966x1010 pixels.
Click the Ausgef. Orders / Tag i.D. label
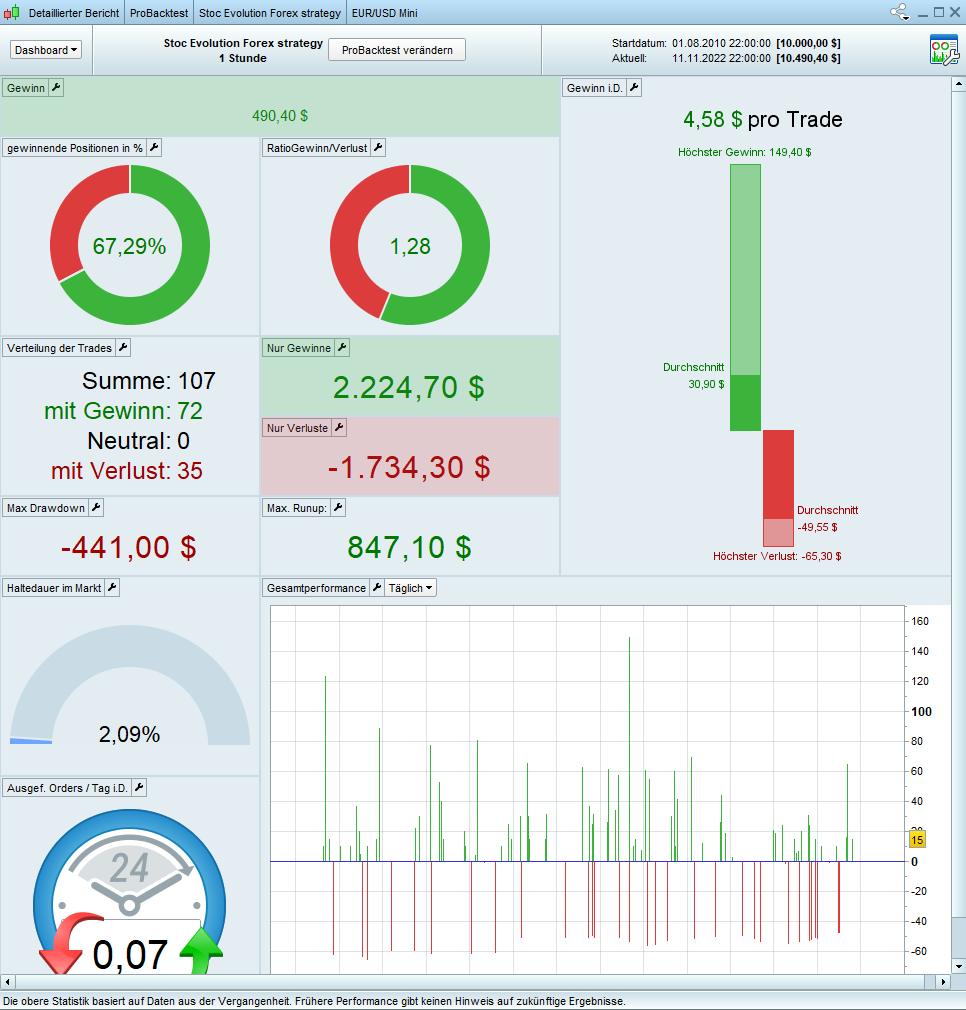[x=68, y=788]
